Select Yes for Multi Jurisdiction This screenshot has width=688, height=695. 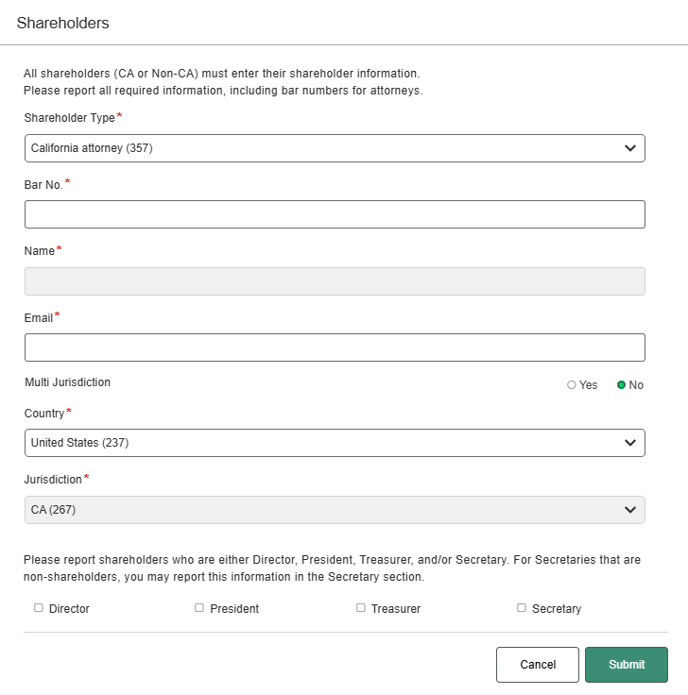pyautogui.click(x=572, y=385)
